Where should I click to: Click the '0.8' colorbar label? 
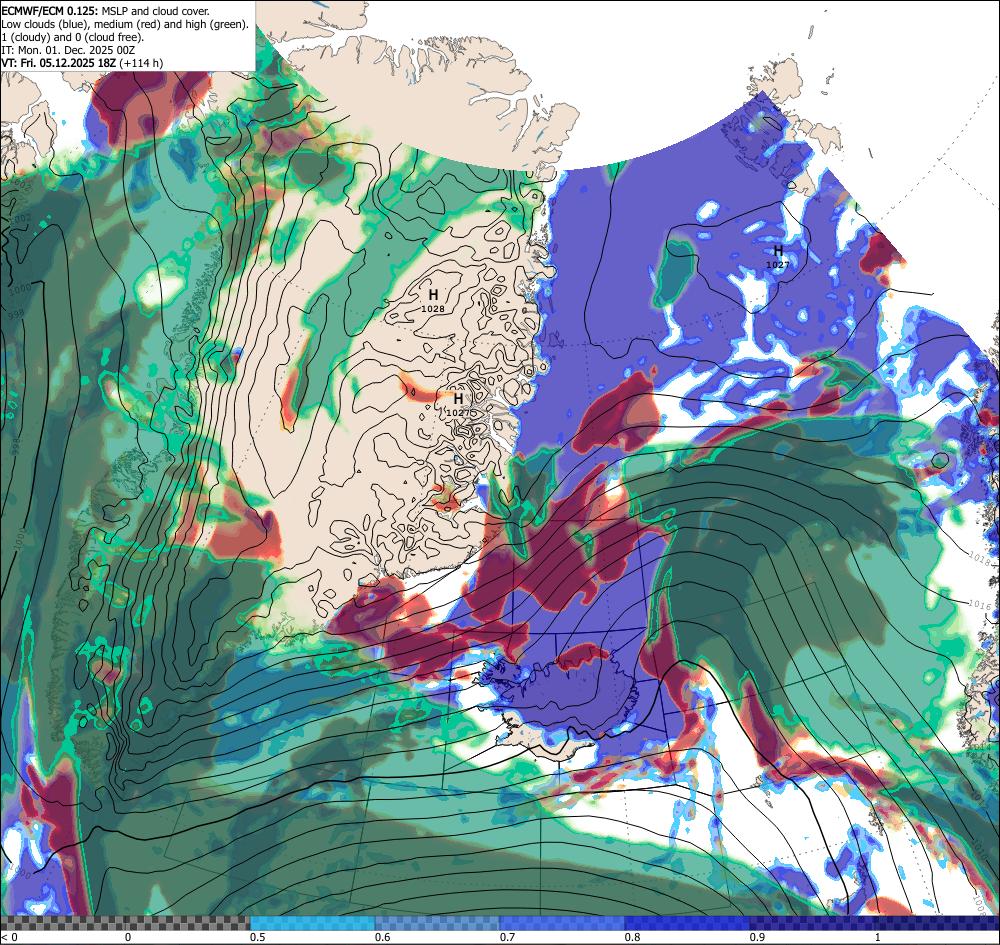pyautogui.click(x=632, y=937)
